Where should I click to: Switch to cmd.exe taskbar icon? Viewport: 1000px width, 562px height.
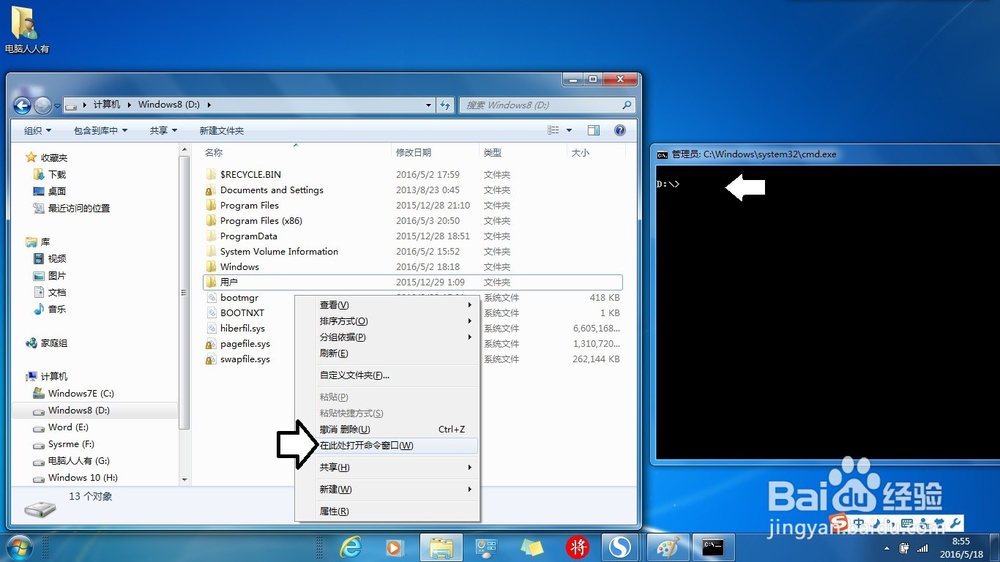712,547
